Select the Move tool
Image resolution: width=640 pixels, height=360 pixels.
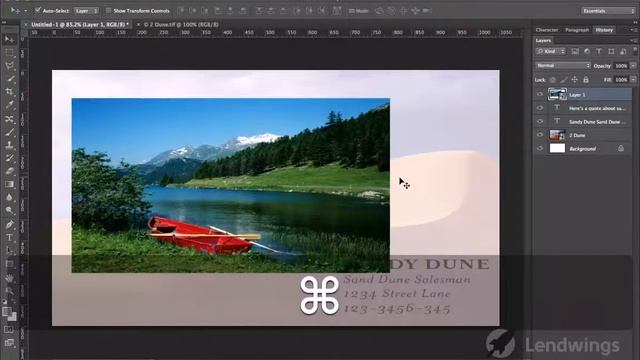[x=9, y=39]
